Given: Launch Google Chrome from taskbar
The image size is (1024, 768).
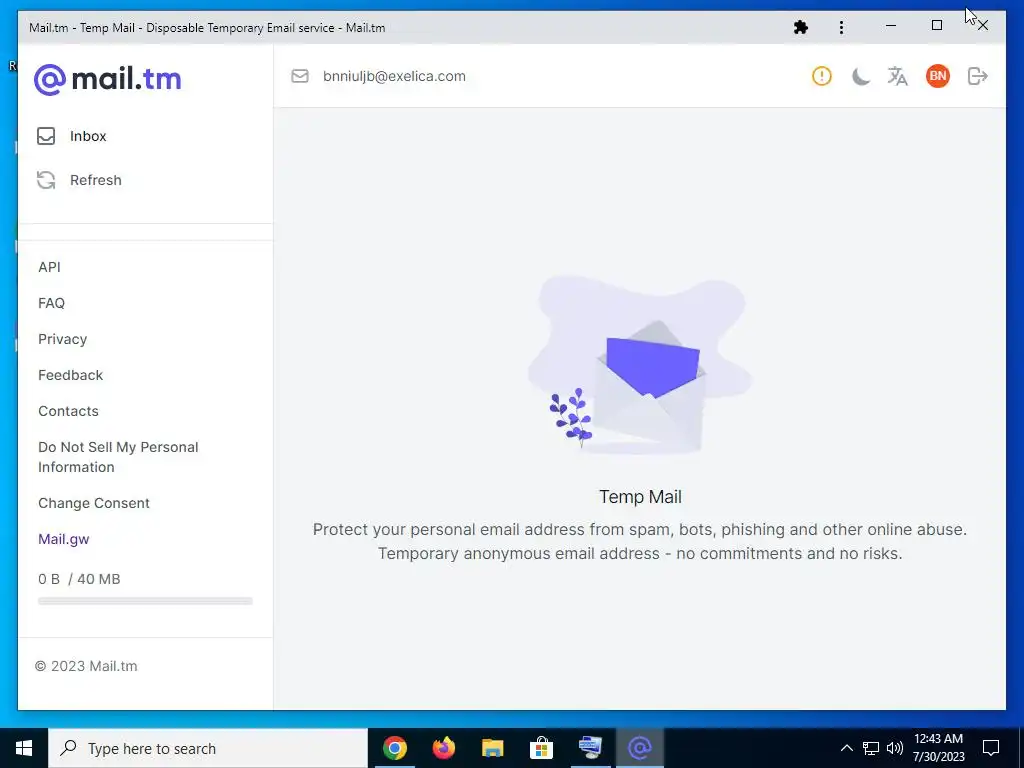Looking at the screenshot, I should pyautogui.click(x=395, y=748).
